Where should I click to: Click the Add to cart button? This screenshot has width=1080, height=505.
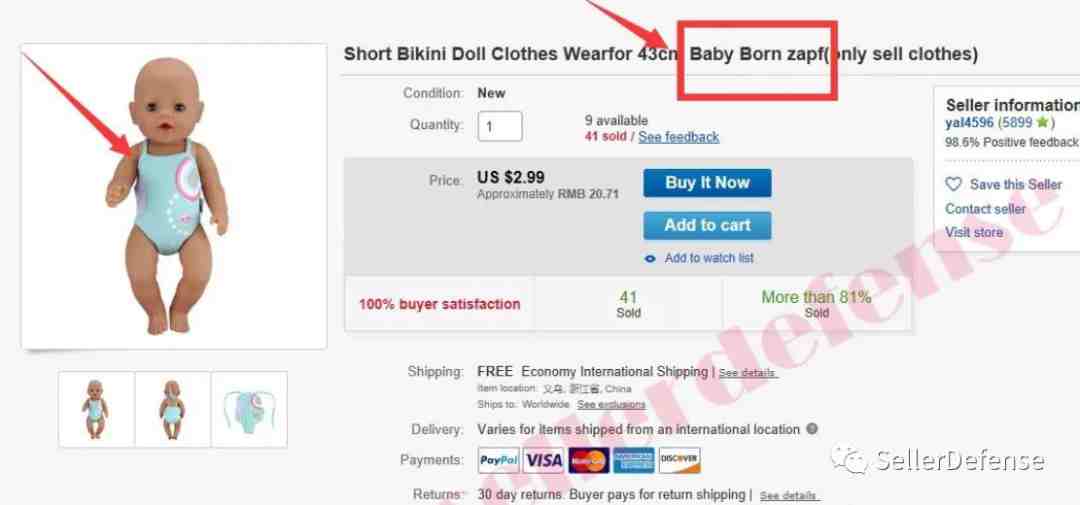coord(707,225)
